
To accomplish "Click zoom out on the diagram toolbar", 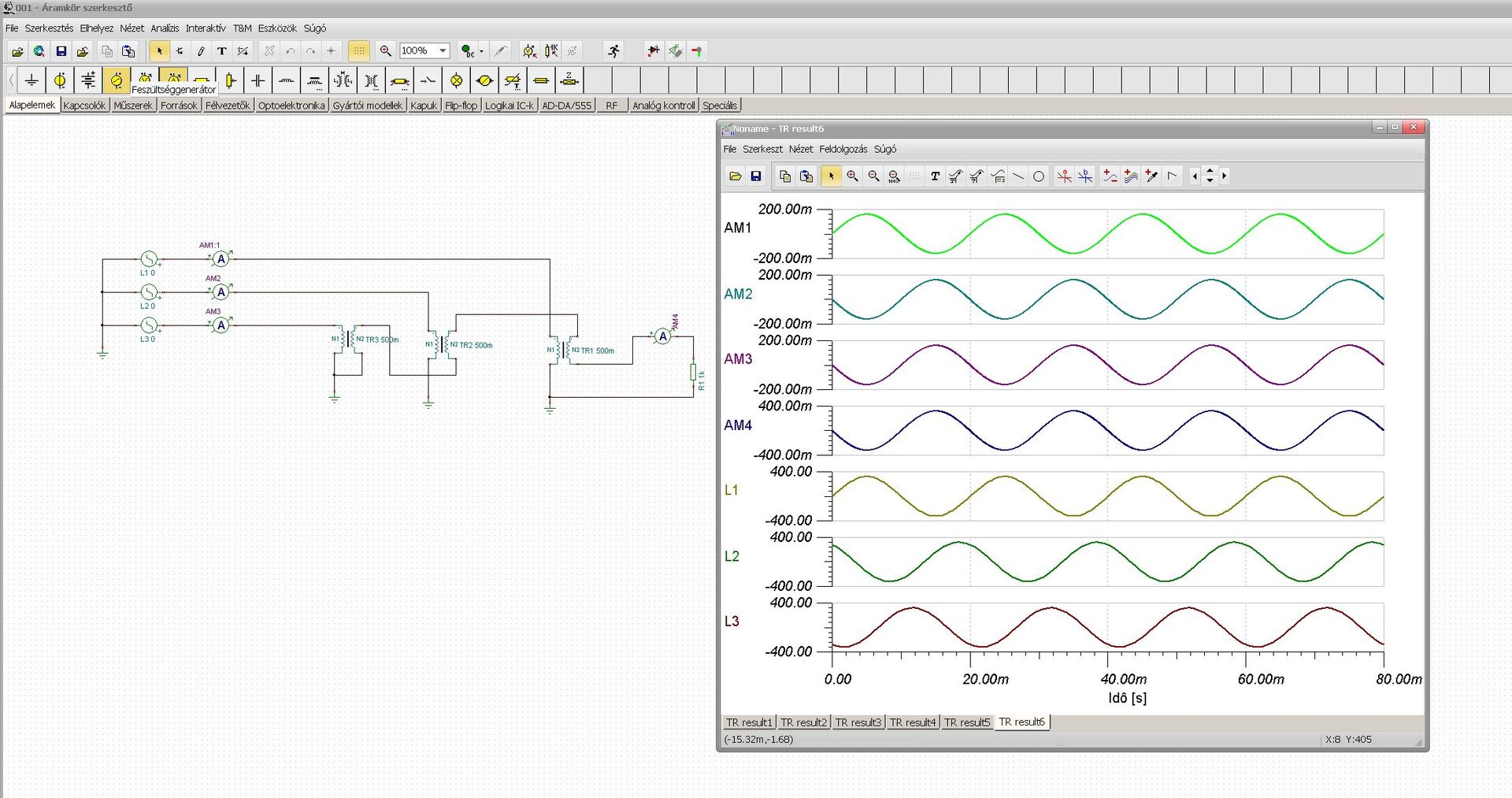I will (x=873, y=176).
